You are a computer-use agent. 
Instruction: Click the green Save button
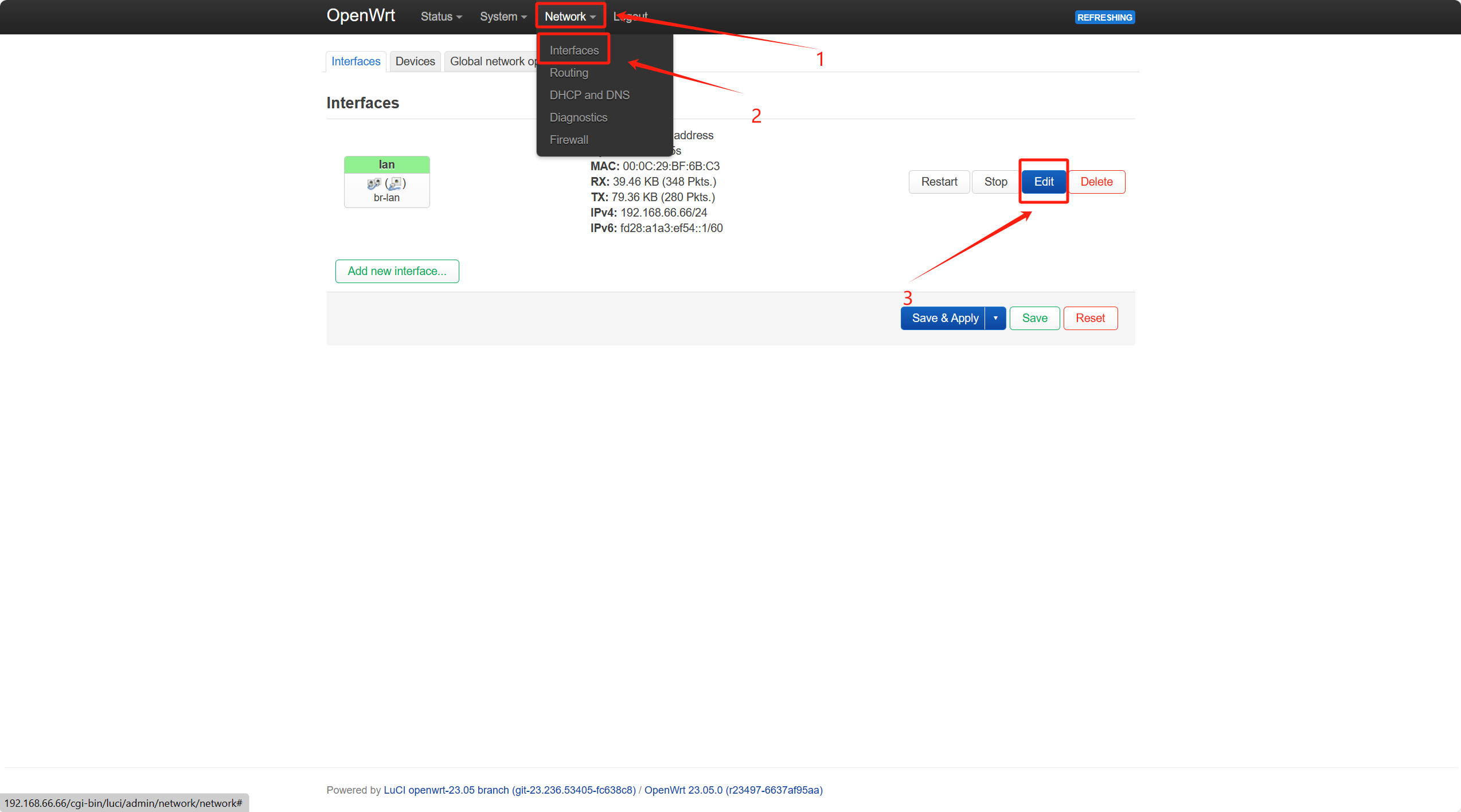1034,318
